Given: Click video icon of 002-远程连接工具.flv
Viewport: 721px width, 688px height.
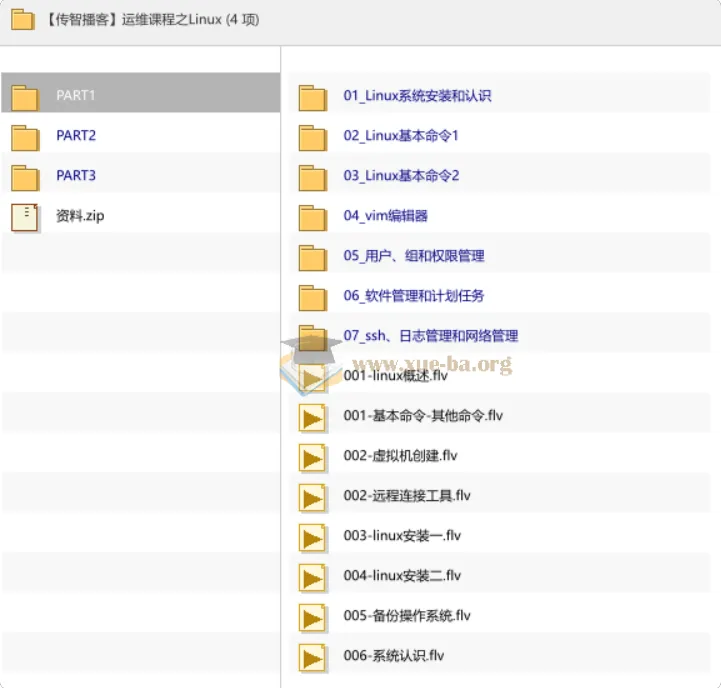Looking at the screenshot, I should [313, 498].
